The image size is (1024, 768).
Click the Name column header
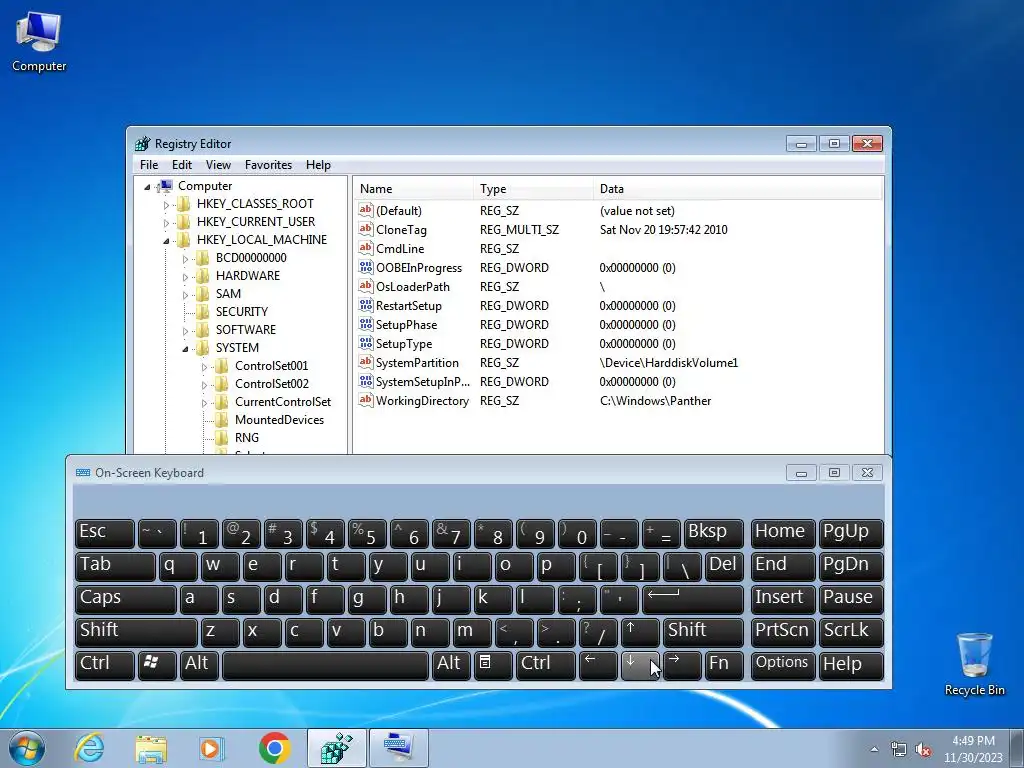[x=413, y=189]
